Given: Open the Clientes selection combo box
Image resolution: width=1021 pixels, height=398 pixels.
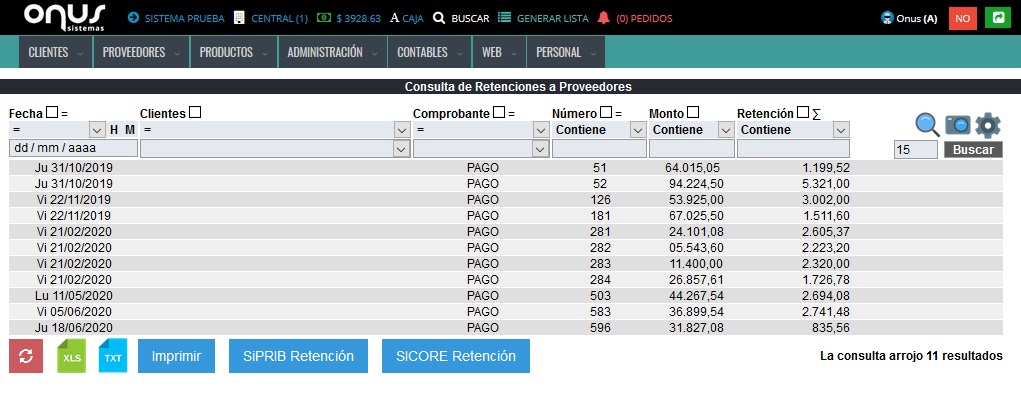Looking at the screenshot, I should coord(275,149).
